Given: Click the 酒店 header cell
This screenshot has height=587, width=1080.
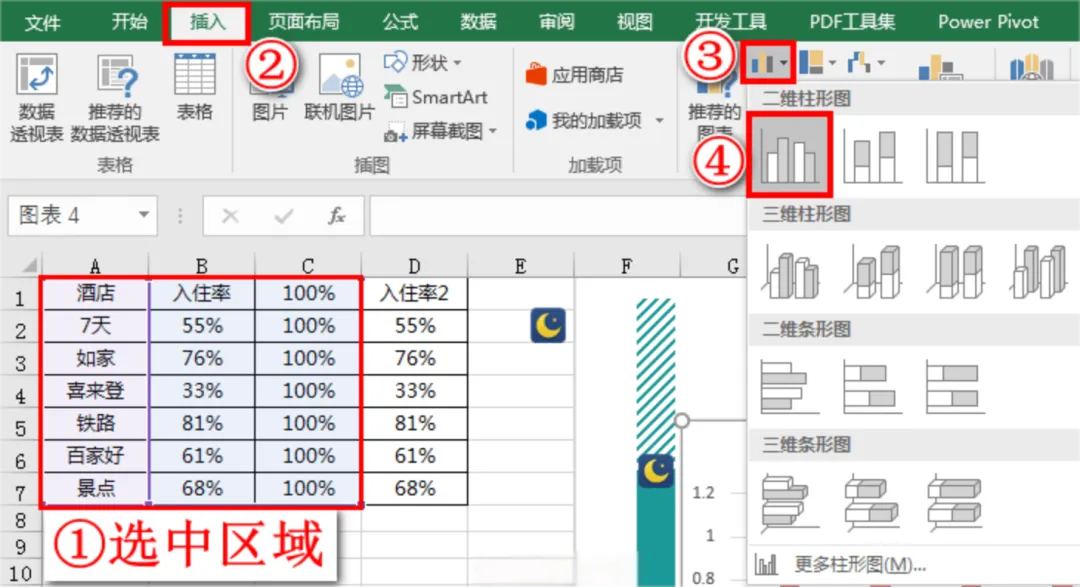Looking at the screenshot, I should coord(95,294).
